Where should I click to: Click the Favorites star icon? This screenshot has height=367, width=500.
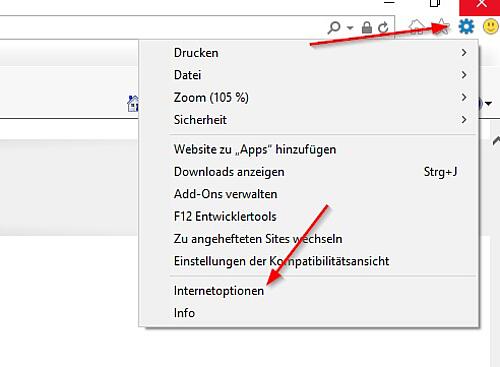(x=442, y=26)
